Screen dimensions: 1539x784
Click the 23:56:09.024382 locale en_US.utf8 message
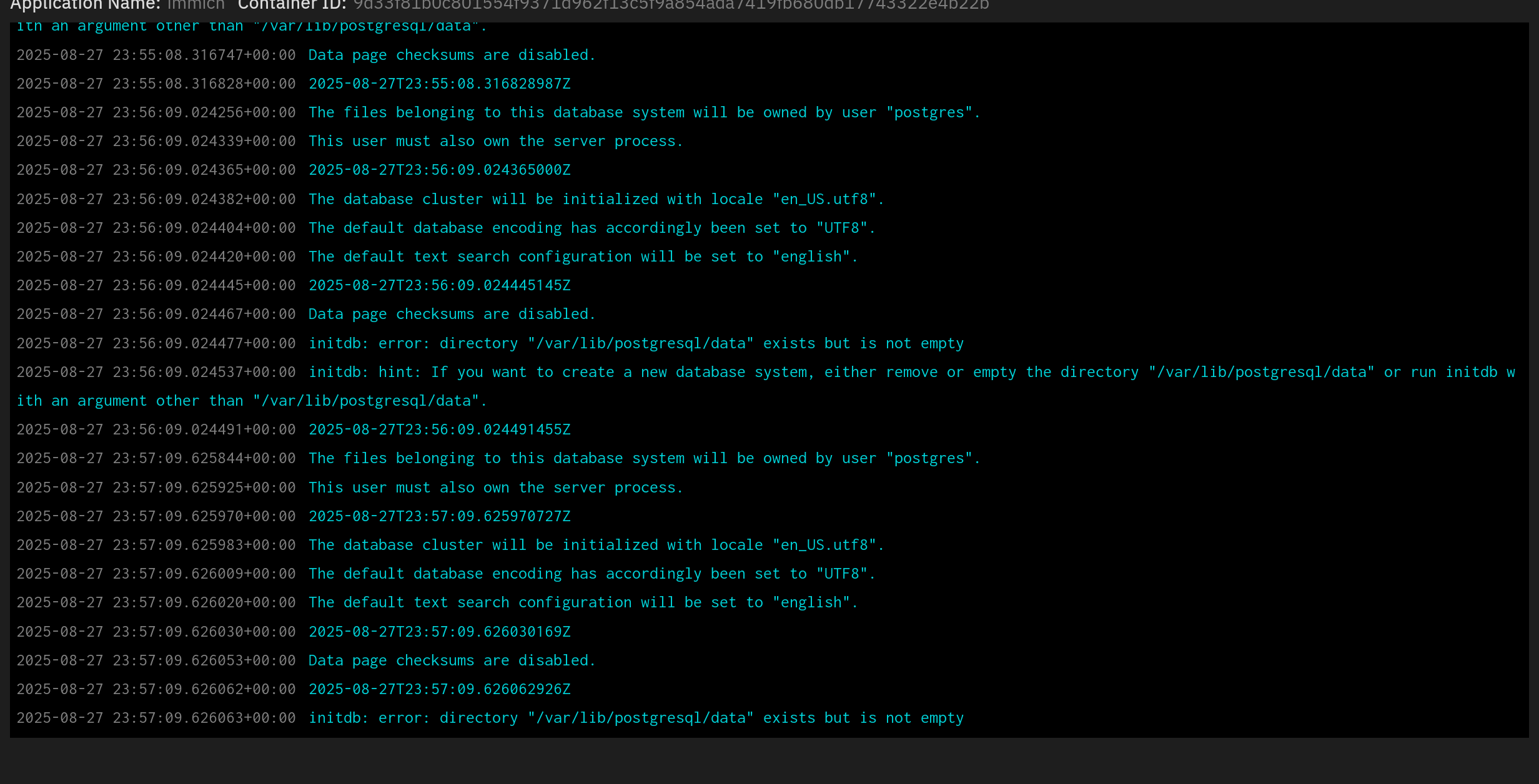596,199
